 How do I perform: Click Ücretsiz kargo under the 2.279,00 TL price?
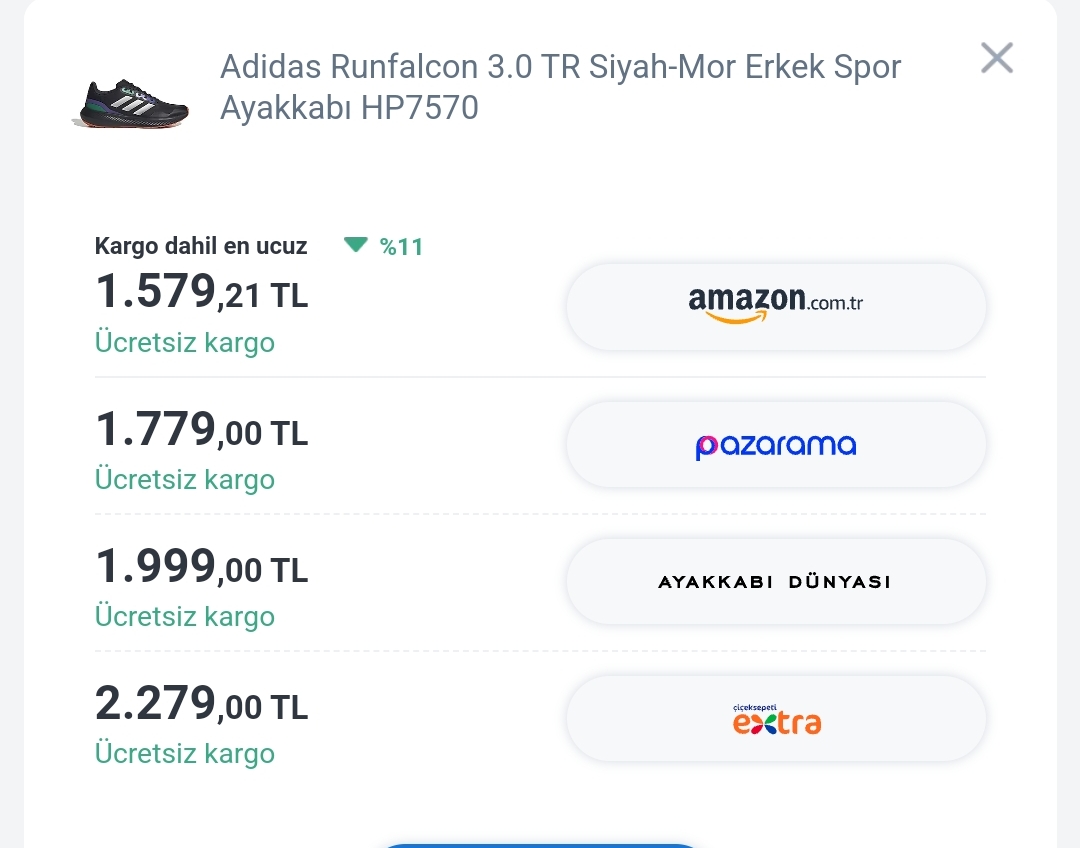184,753
